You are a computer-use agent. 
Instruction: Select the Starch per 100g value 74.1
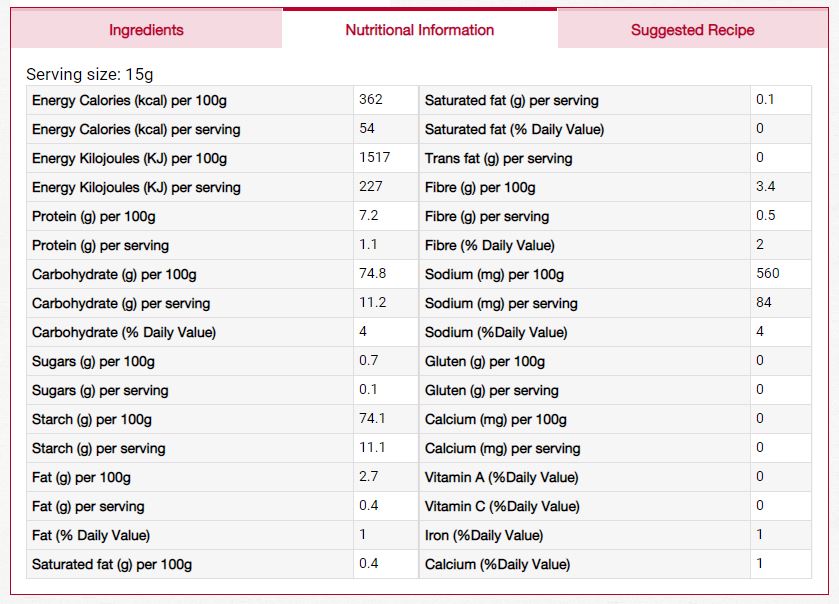372,418
